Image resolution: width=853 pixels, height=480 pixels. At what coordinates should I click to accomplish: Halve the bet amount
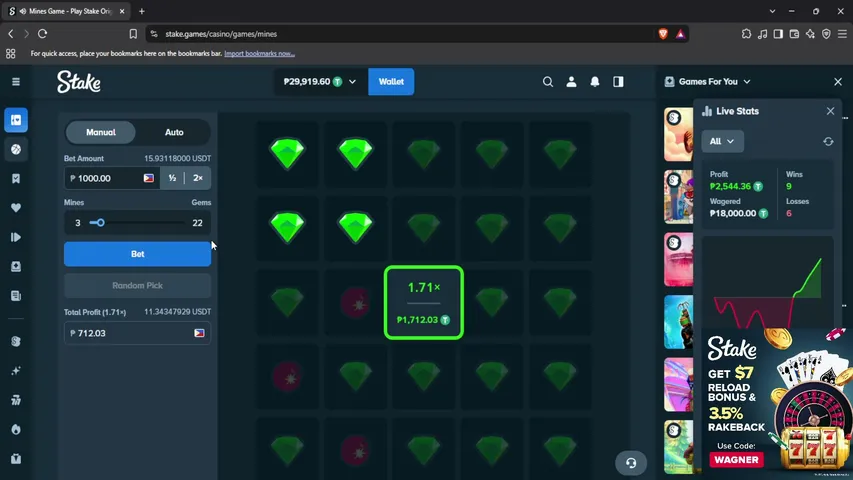172,178
